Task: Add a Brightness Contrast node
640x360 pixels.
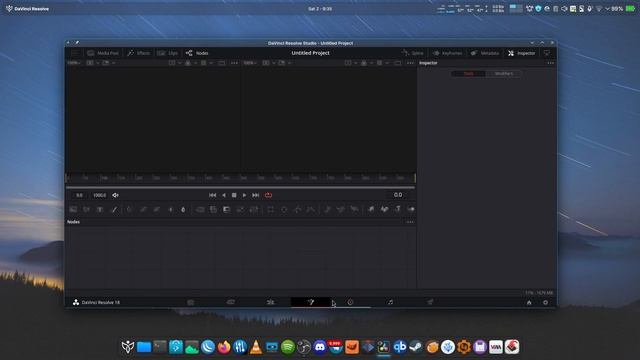Action: pyautogui.click(x=170, y=209)
